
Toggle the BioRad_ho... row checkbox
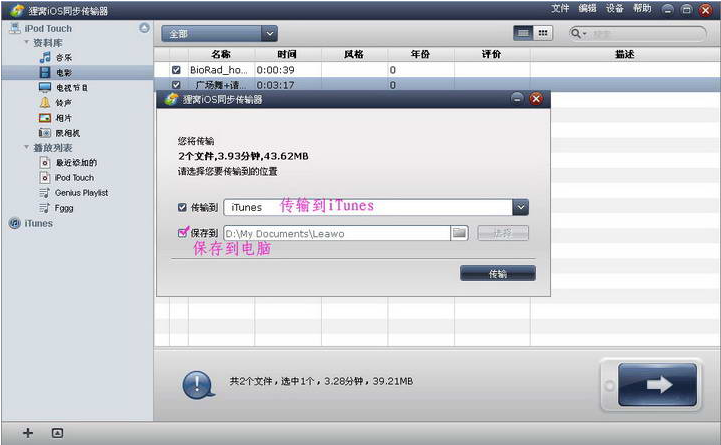[x=176, y=70]
